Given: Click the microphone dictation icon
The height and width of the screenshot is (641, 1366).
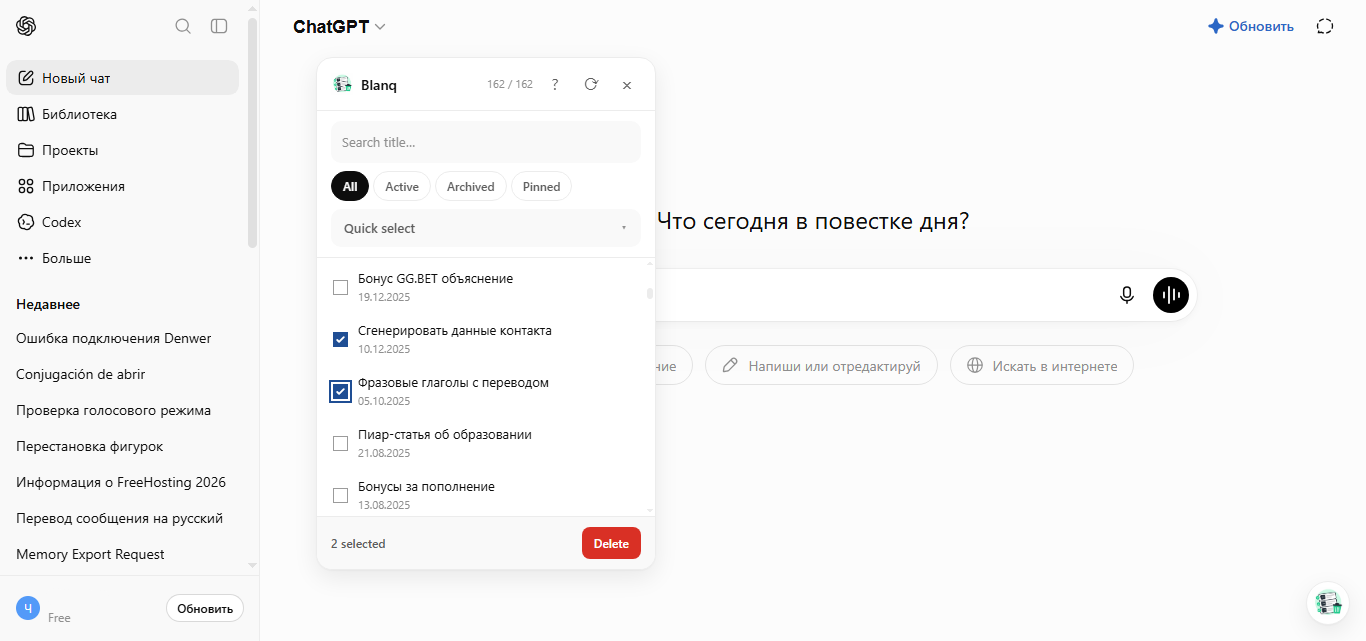Looking at the screenshot, I should pyautogui.click(x=1127, y=295).
